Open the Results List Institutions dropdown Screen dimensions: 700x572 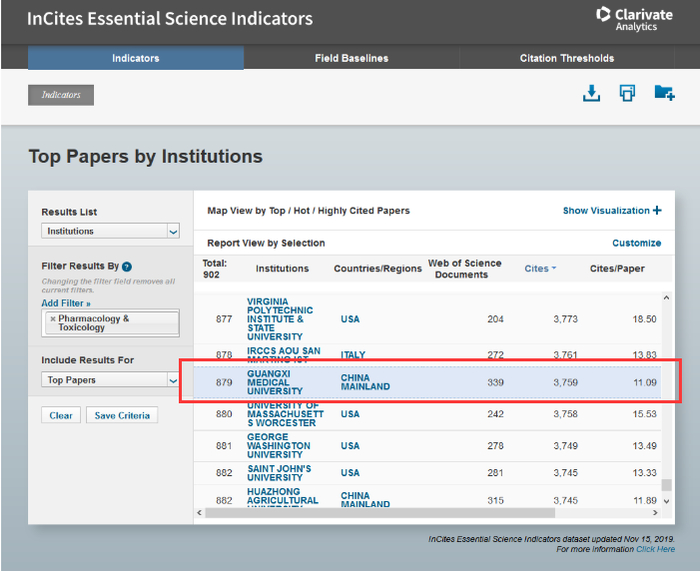[110, 231]
